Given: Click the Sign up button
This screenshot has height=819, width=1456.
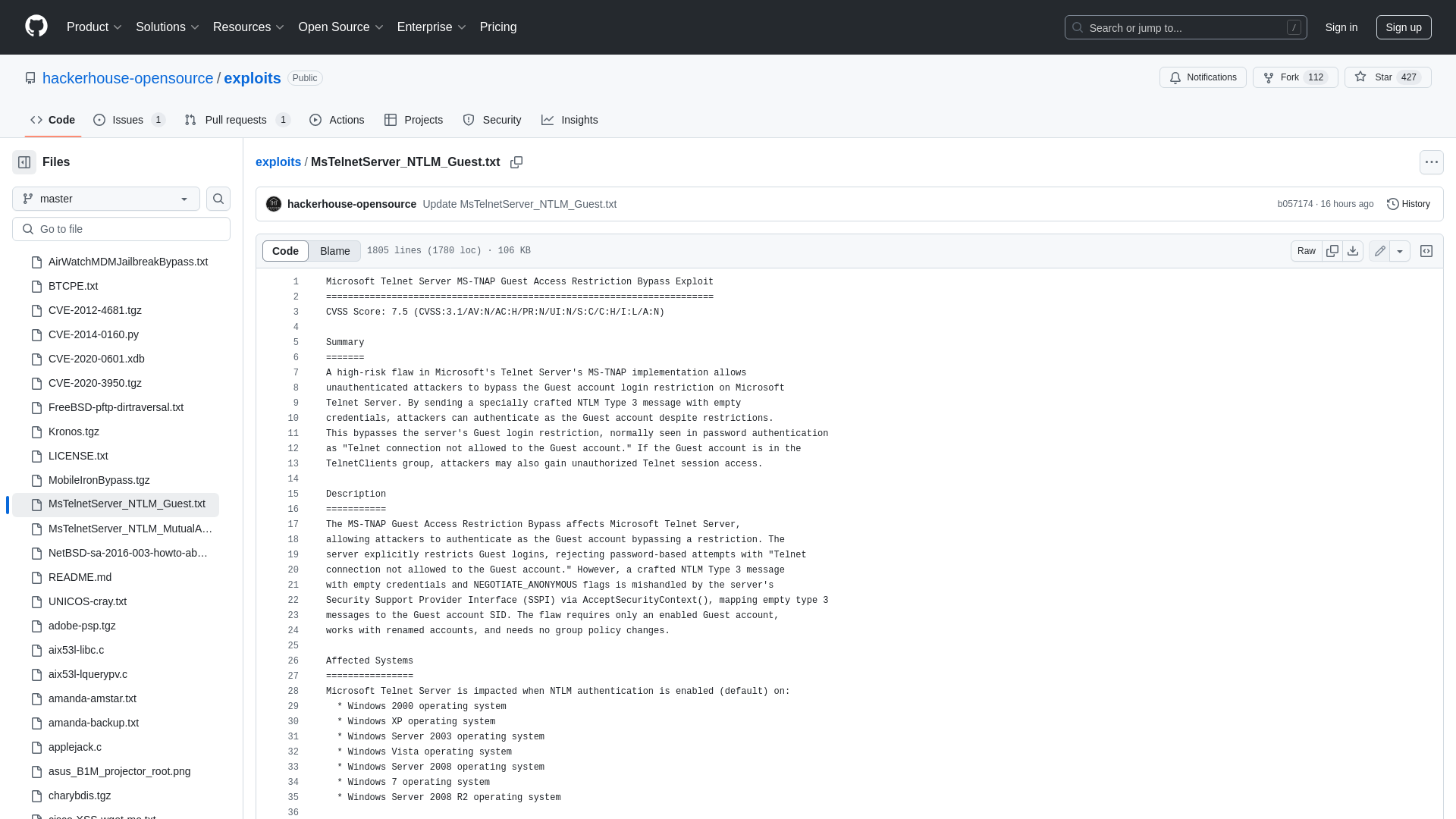Looking at the screenshot, I should click(1404, 27).
